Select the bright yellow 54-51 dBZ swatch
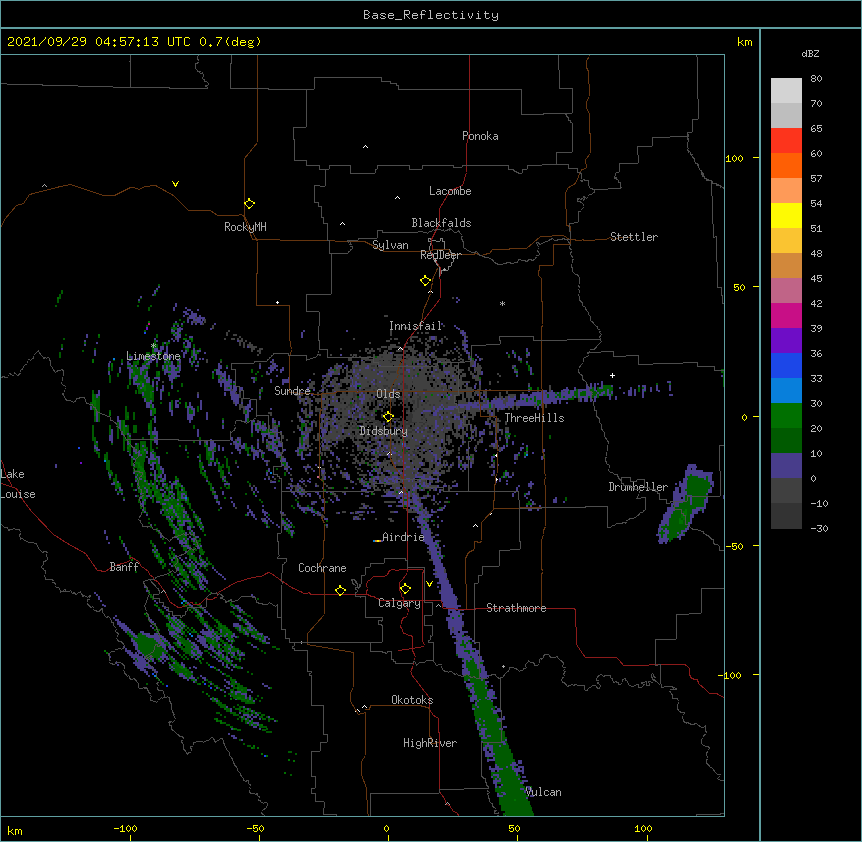The height and width of the screenshot is (842, 862). pos(786,216)
